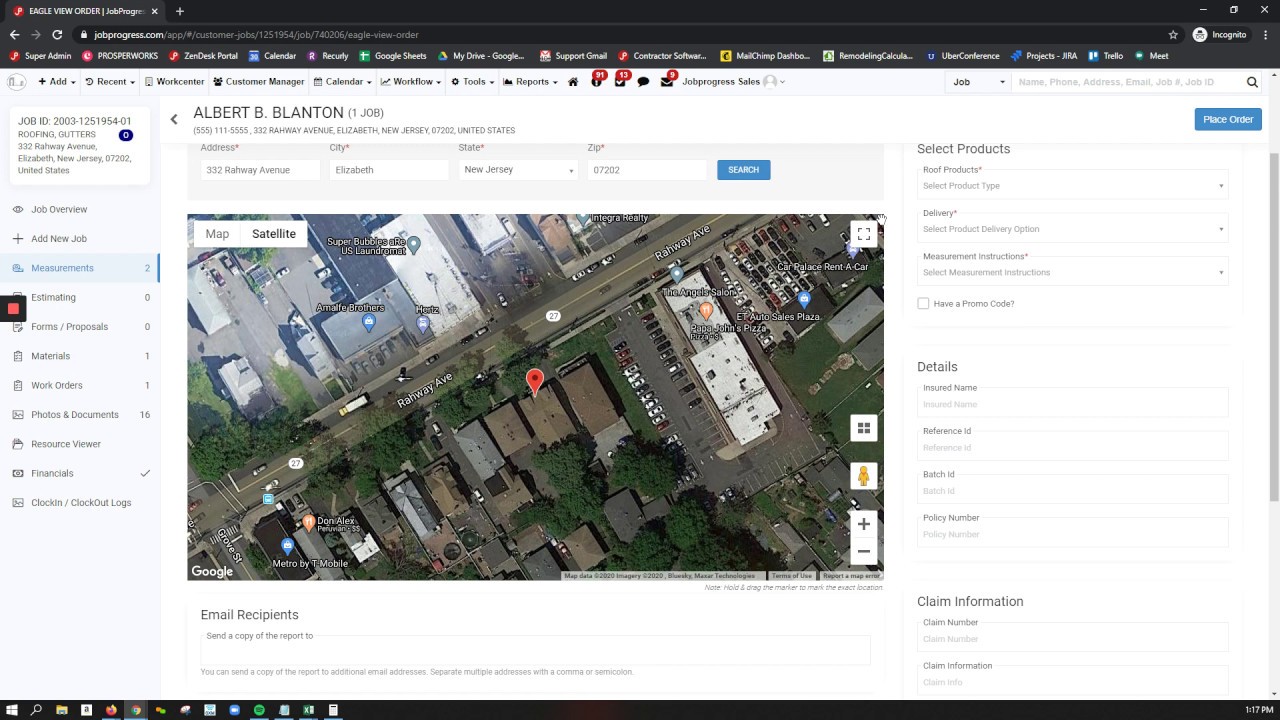This screenshot has height=720, width=1280.
Task: Open the Google Sheets bookmark
Action: pos(393,56)
